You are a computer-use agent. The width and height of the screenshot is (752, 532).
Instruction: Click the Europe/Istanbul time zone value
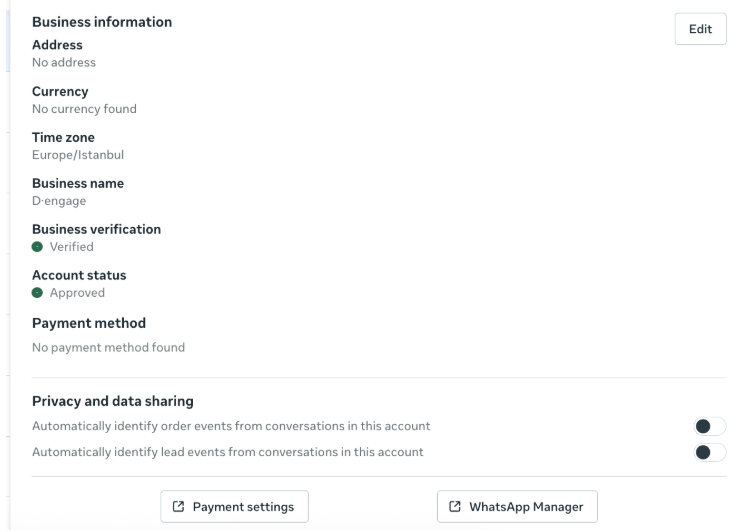tap(78, 155)
